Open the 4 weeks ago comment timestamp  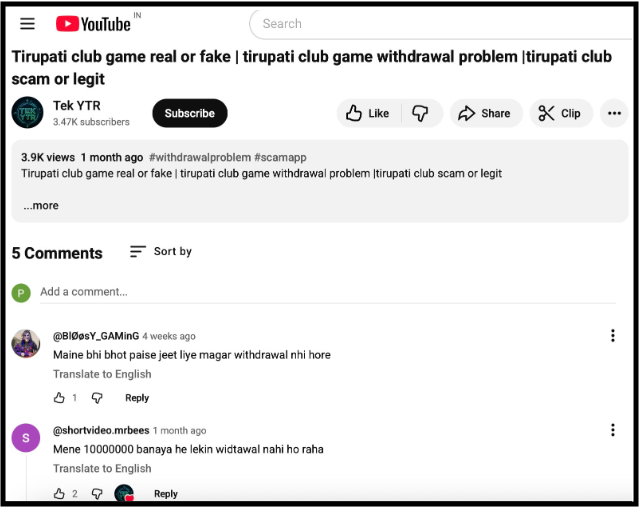169,336
